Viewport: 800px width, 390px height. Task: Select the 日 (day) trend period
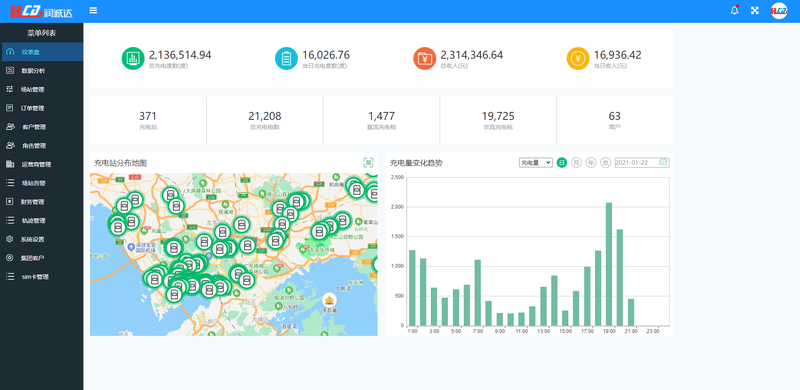pyautogui.click(x=562, y=162)
